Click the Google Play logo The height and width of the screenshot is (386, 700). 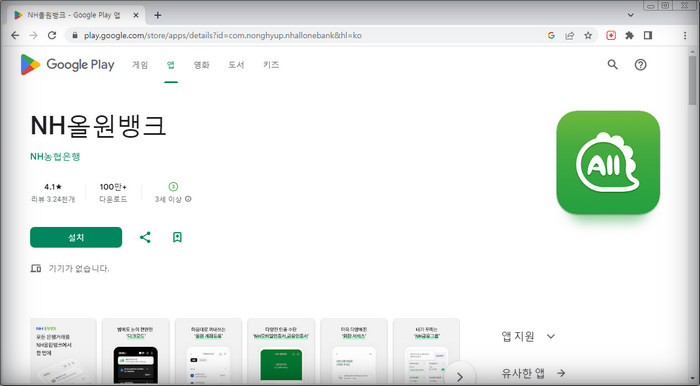click(x=67, y=65)
